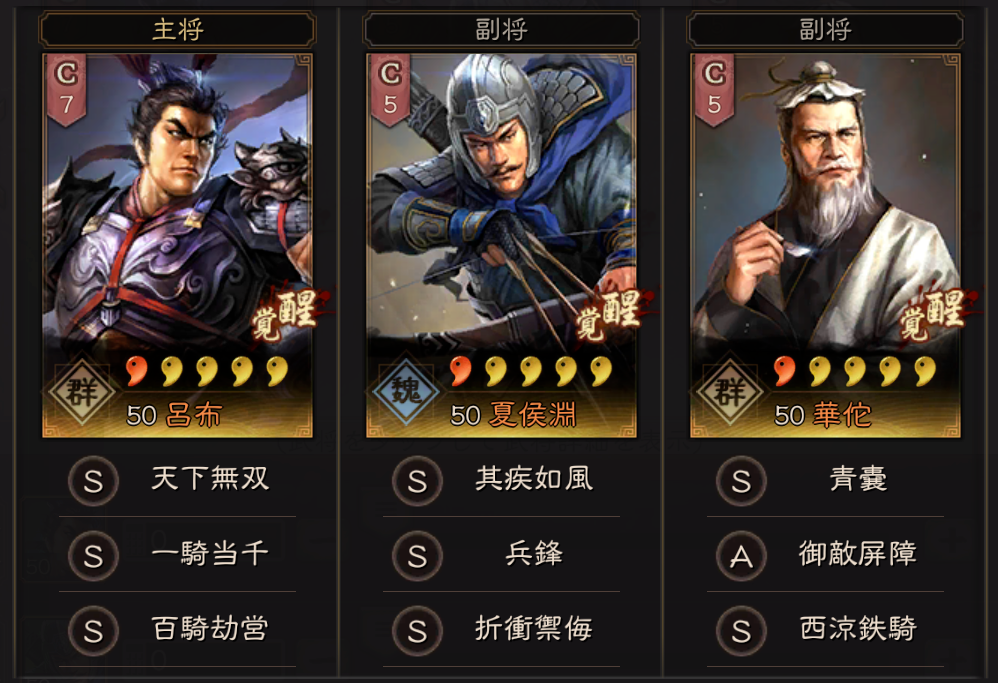This screenshot has height=683, width=998.
Task: Select the 夏侯淵 general card portrait
Action: [502, 246]
